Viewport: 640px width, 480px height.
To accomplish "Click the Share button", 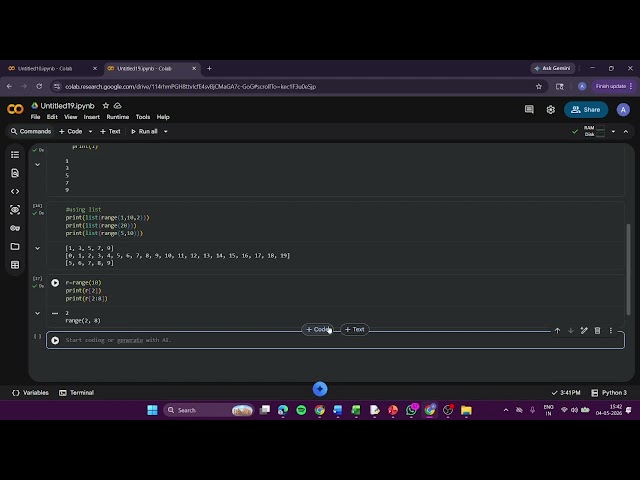I will 586,109.
